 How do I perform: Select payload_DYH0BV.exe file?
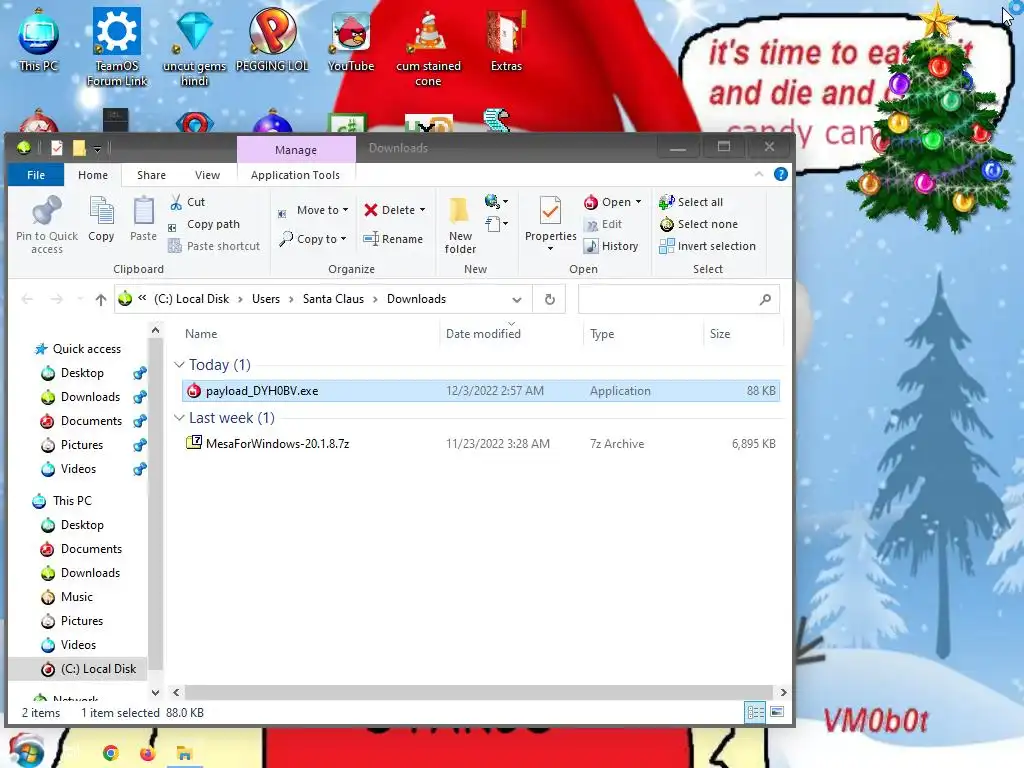pos(481,391)
